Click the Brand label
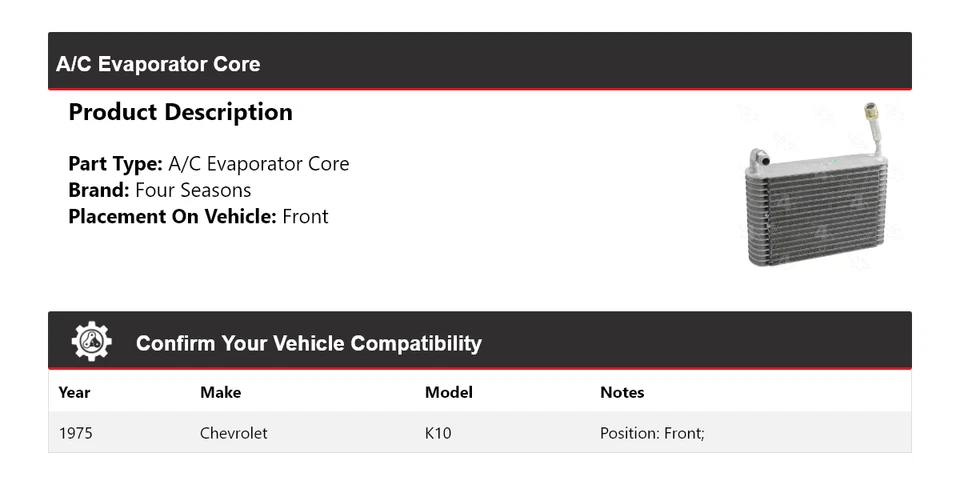This screenshot has width=960, height=485. pyautogui.click(x=98, y=190)
